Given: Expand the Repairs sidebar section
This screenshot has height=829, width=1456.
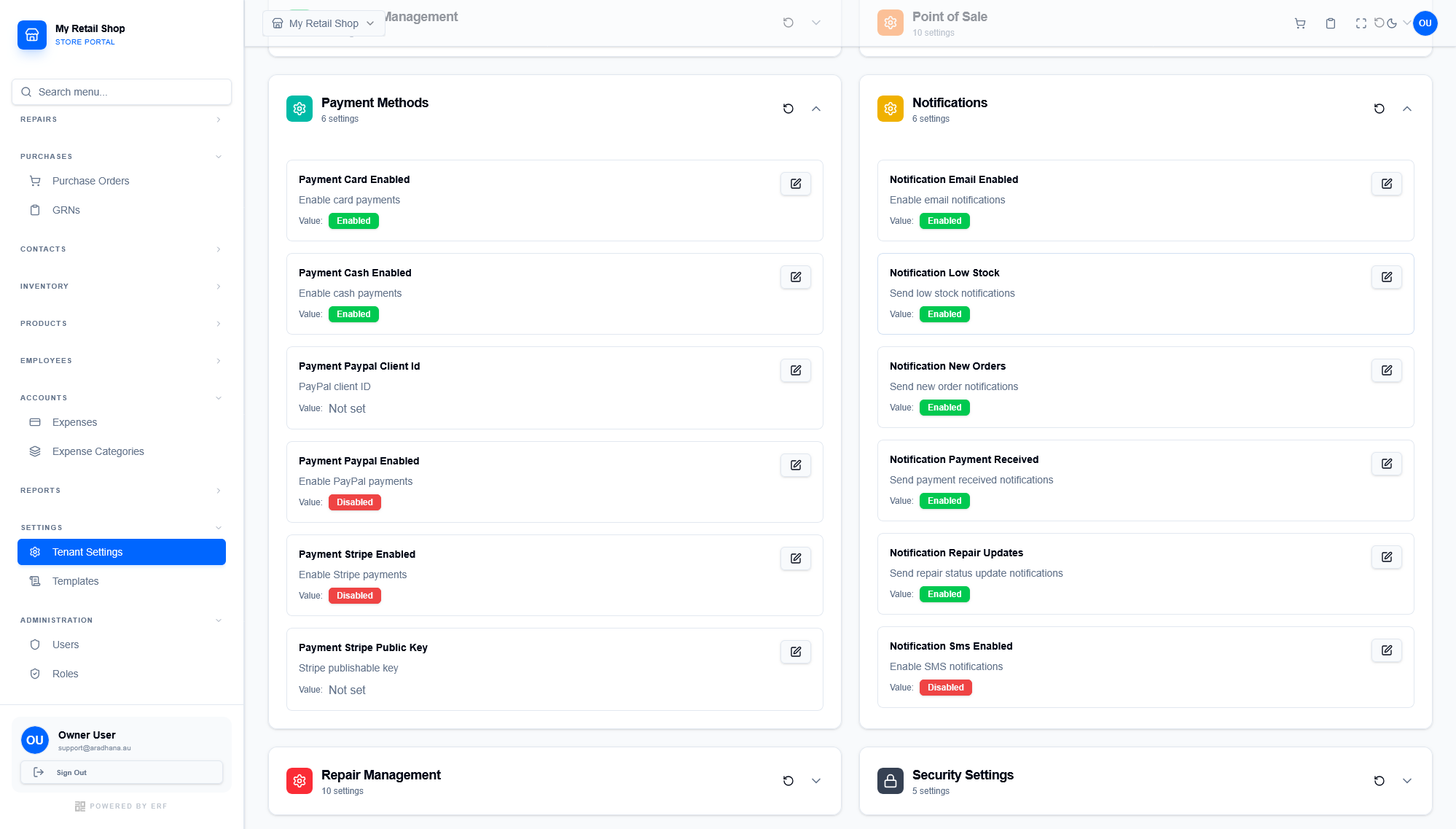Looking at the screenshot, I should (121, 120).
